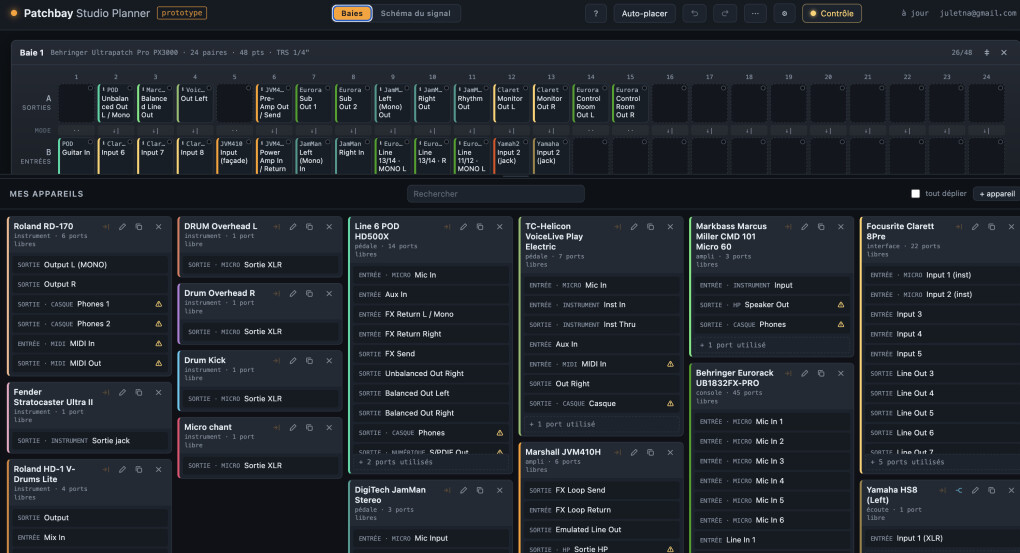Open the '···' more options menu
Image resolution: width=1020 pixels, height=553 pixels.
coord(755,14)
